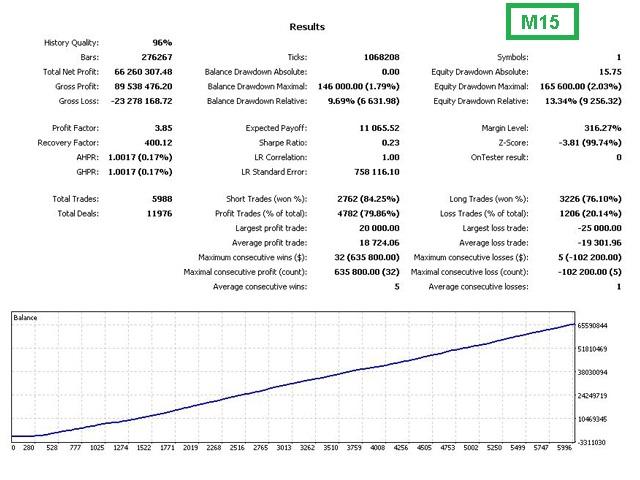Screen dimensions: 640x480
Task: Click the Results heading
Action: [307, 27]
